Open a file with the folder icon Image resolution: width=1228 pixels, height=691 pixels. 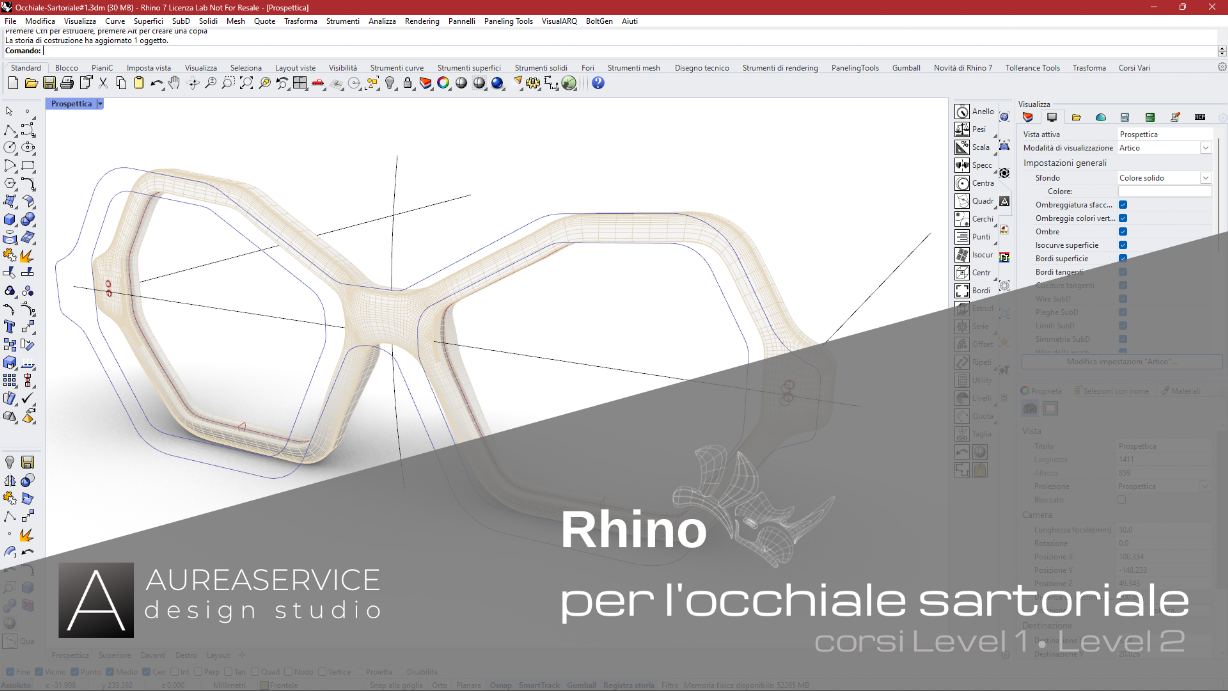[31, 83]
